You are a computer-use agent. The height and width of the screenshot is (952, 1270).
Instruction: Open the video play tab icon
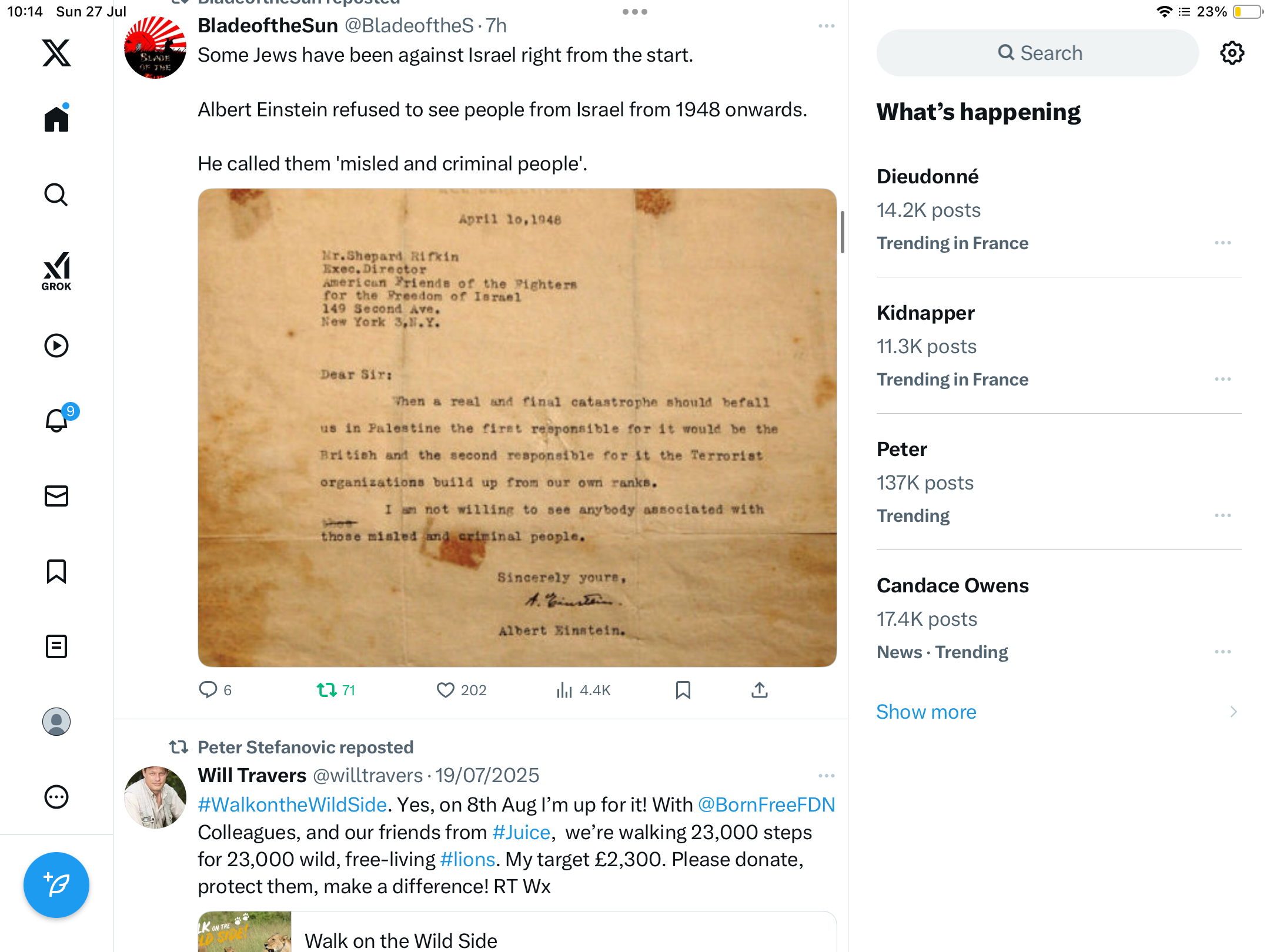pyautogui.click(x=56, y=346)
